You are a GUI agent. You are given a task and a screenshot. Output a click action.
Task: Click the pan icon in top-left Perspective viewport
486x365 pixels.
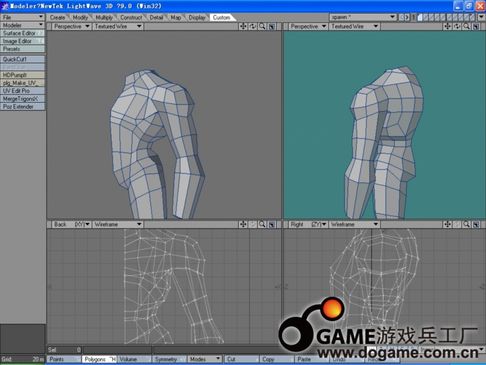[243, 26]
